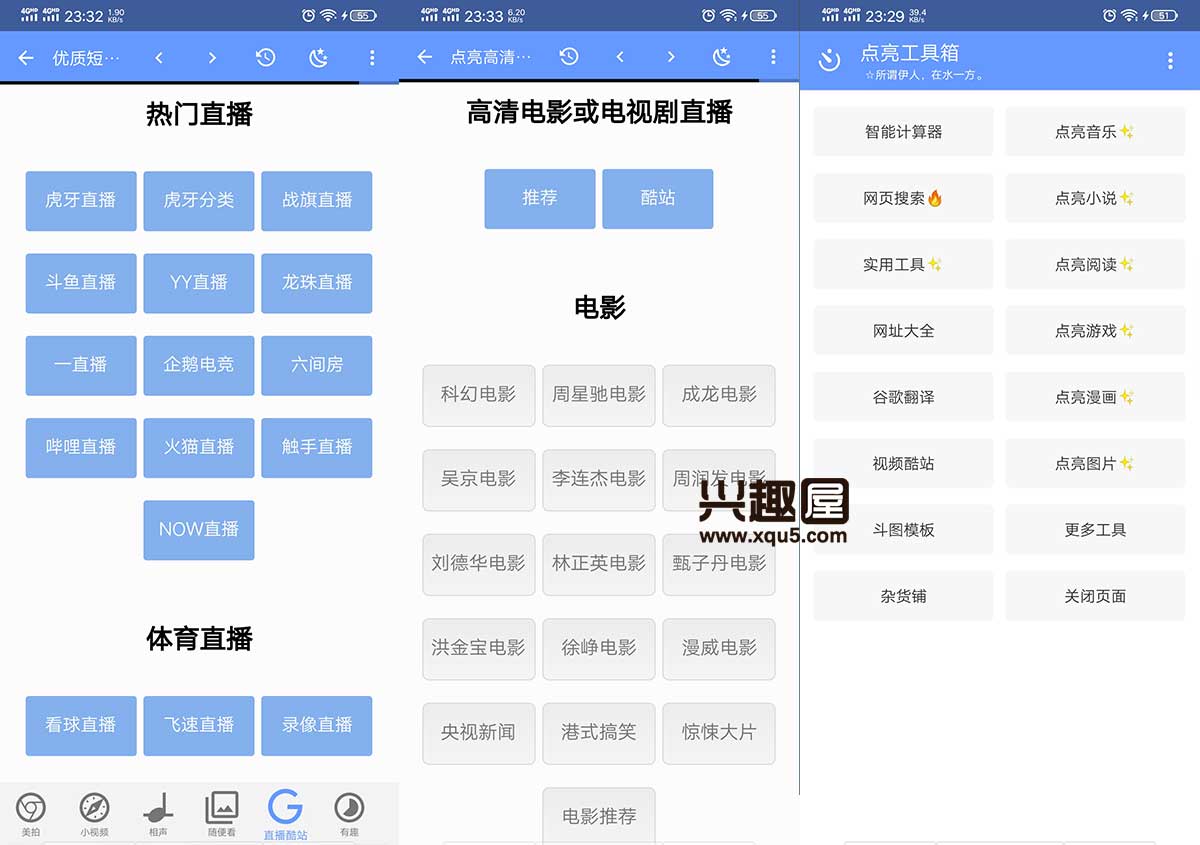Select 周星驰电影 movie category
The height and width of the screenshot is (845, 1200).
click(x=599, y=395)
